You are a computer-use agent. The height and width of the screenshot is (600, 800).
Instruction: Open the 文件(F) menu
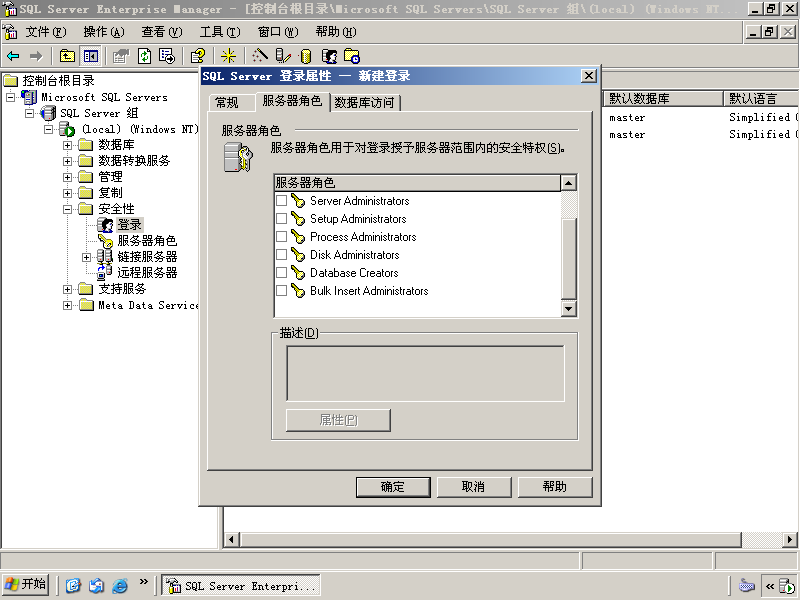[x=45, y=32]
